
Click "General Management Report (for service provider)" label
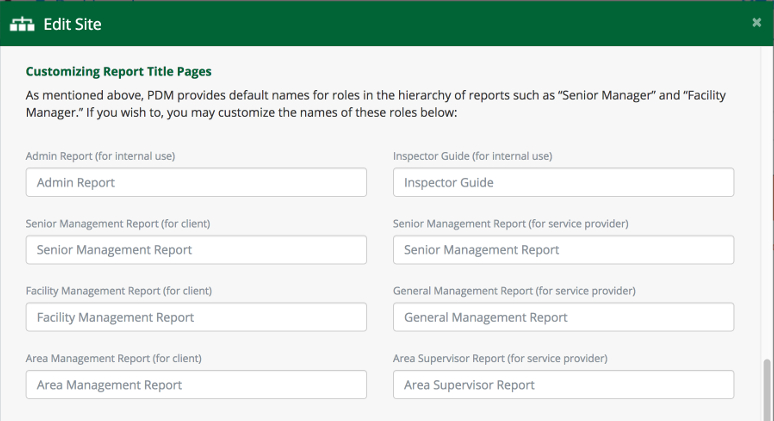click(x=514, y=291)
